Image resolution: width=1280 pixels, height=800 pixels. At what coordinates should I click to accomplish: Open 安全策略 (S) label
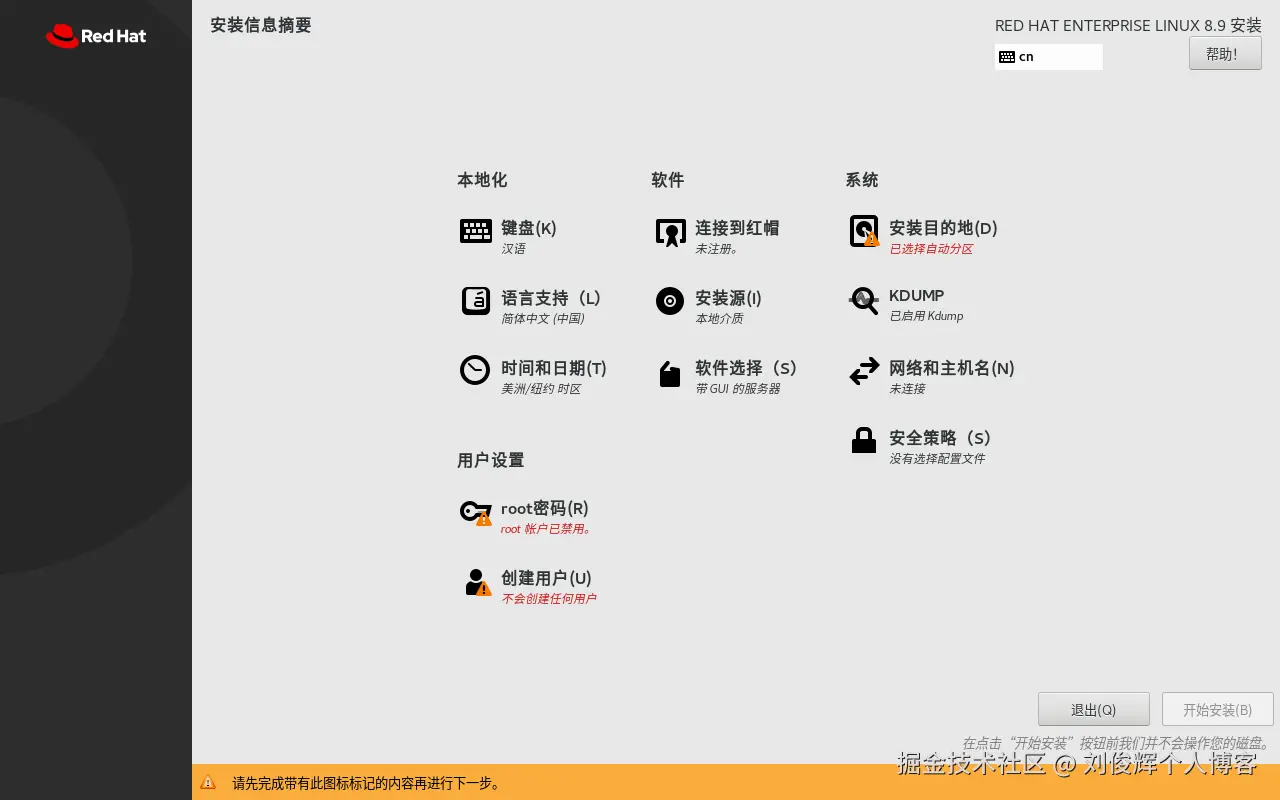coord(940,438)
